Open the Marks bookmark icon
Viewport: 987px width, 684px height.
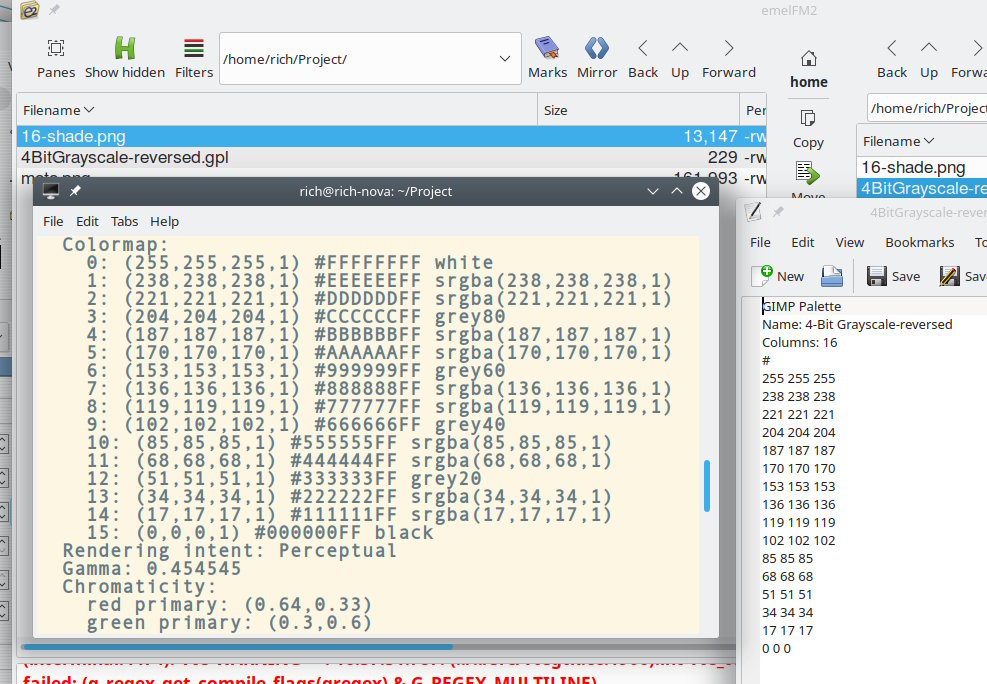tap(547, 48)
